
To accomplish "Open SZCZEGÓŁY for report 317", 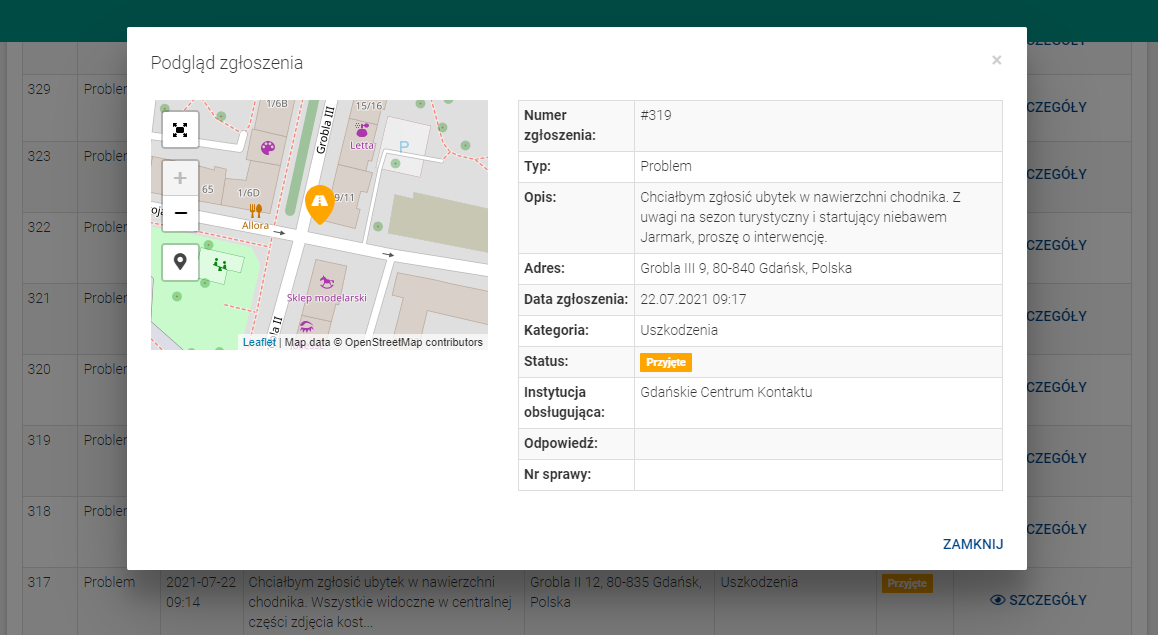I will pos(1038,600).
